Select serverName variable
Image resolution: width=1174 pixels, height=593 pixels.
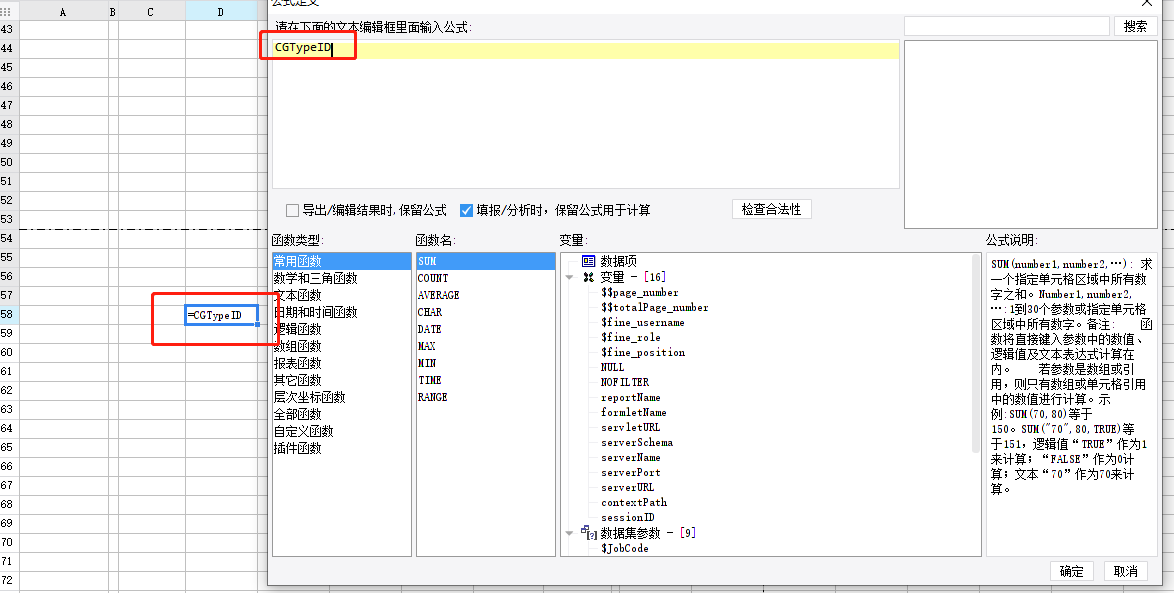tap(630, 457)
